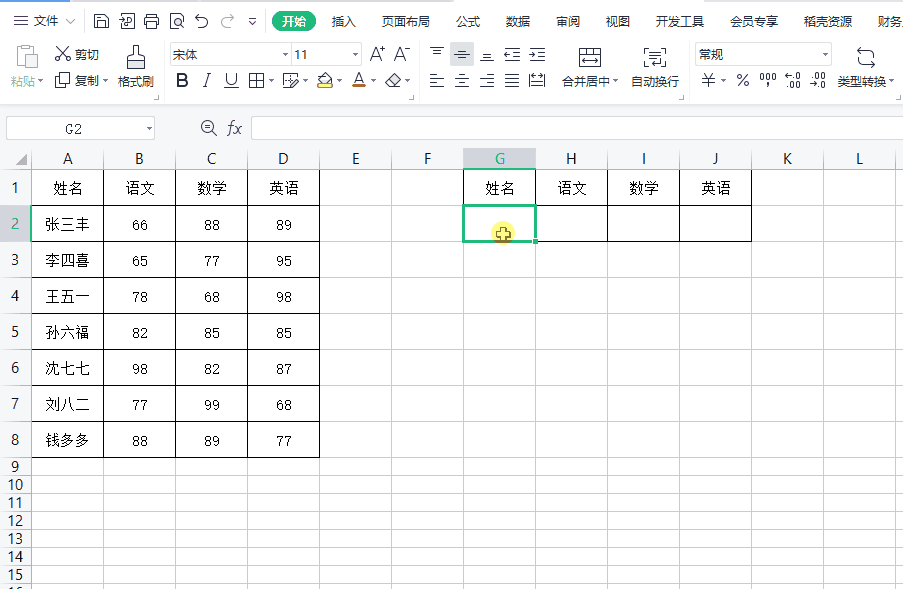
Task: Click the Save icon in quick access toolbar
Action: pyautogui.click(x=101, y=21)
